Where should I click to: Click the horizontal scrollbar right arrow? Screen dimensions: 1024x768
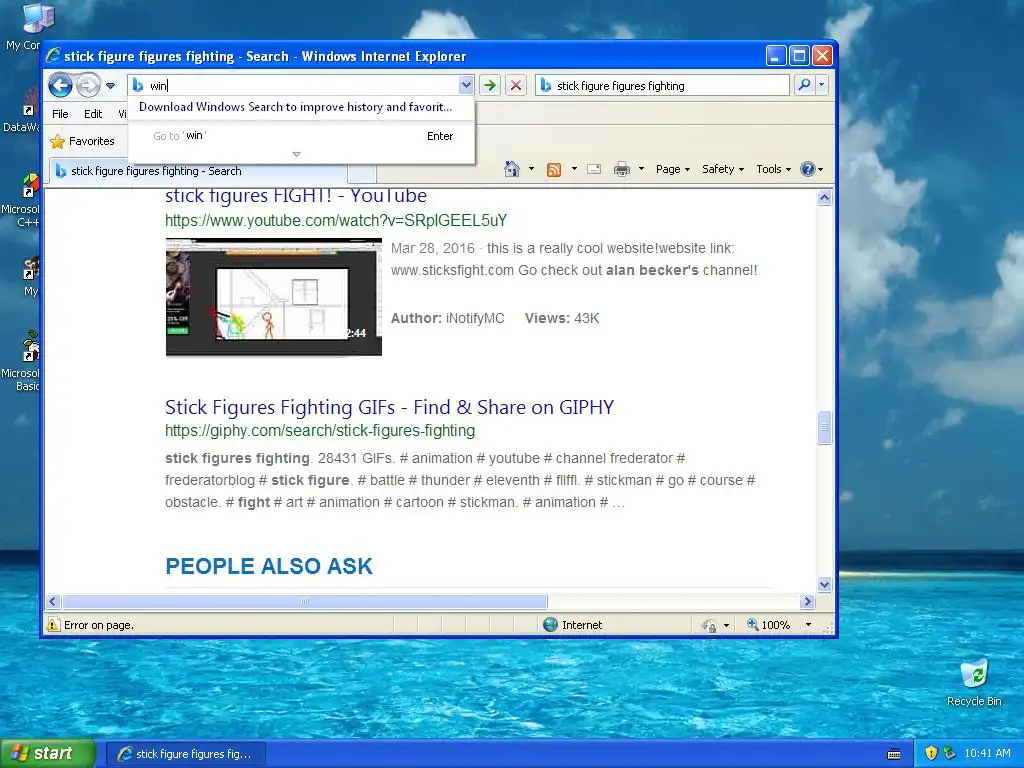807,601
